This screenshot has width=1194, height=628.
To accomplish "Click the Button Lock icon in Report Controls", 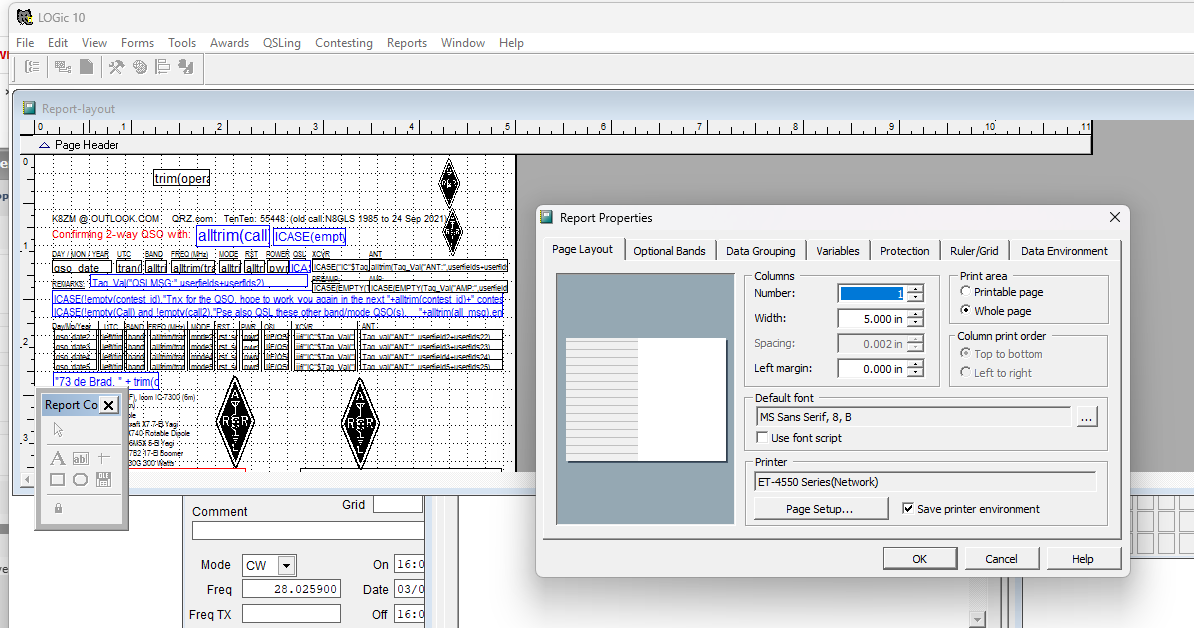I will (x=57, y=508).
